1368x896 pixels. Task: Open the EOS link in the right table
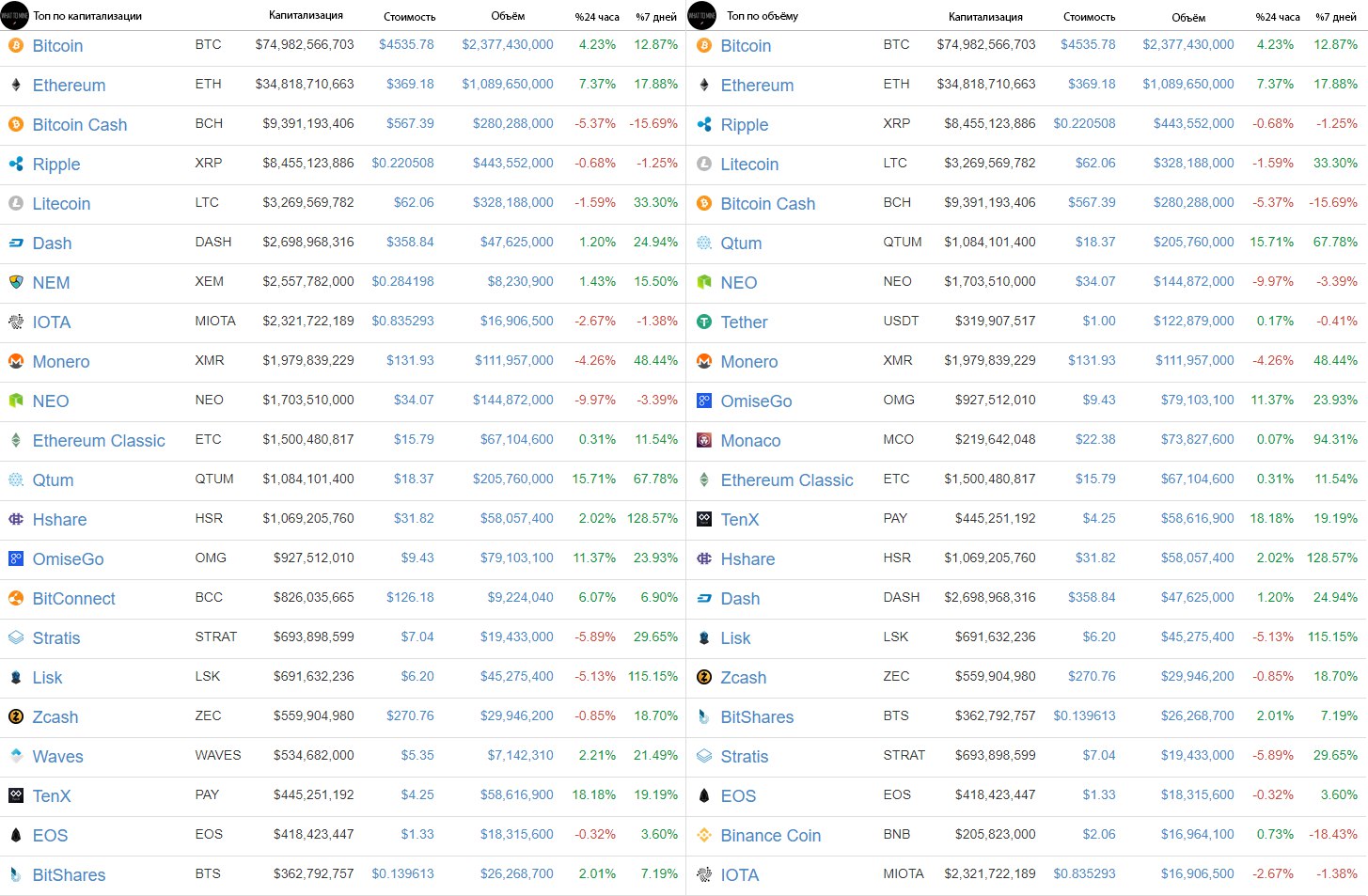click(738, 796)
